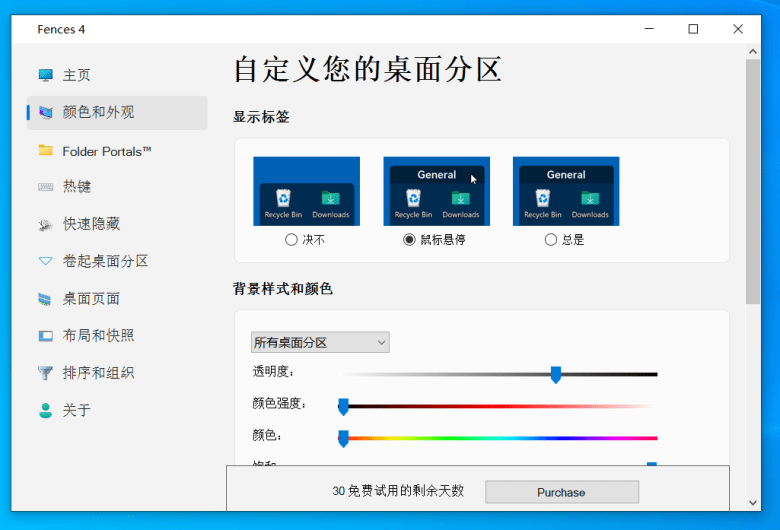The height and width of the screenshot is (530, 780).
Task: Click the 透明度 slider handle
Action: click(x=556, y=375)
